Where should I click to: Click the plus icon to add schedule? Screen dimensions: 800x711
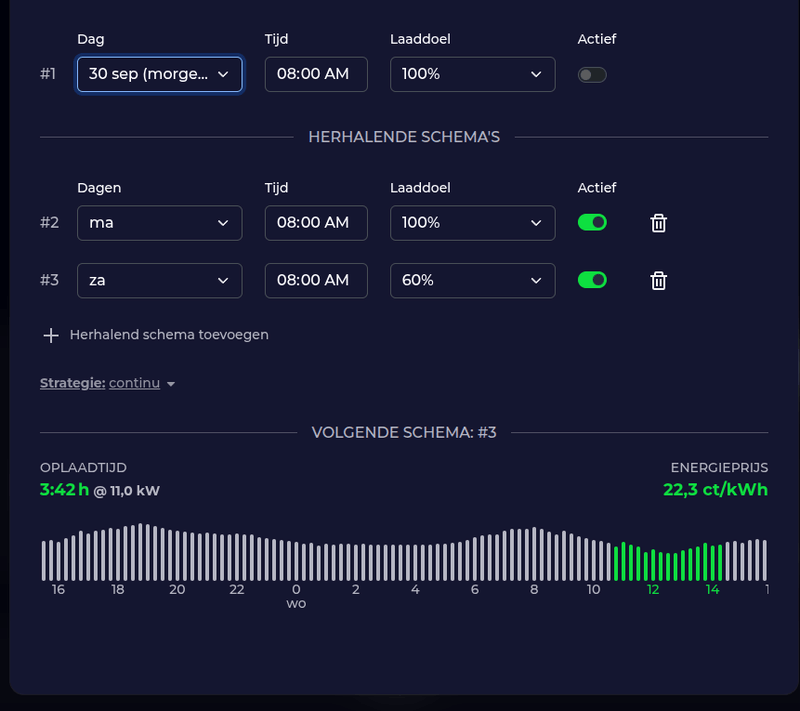coord(51,335)
